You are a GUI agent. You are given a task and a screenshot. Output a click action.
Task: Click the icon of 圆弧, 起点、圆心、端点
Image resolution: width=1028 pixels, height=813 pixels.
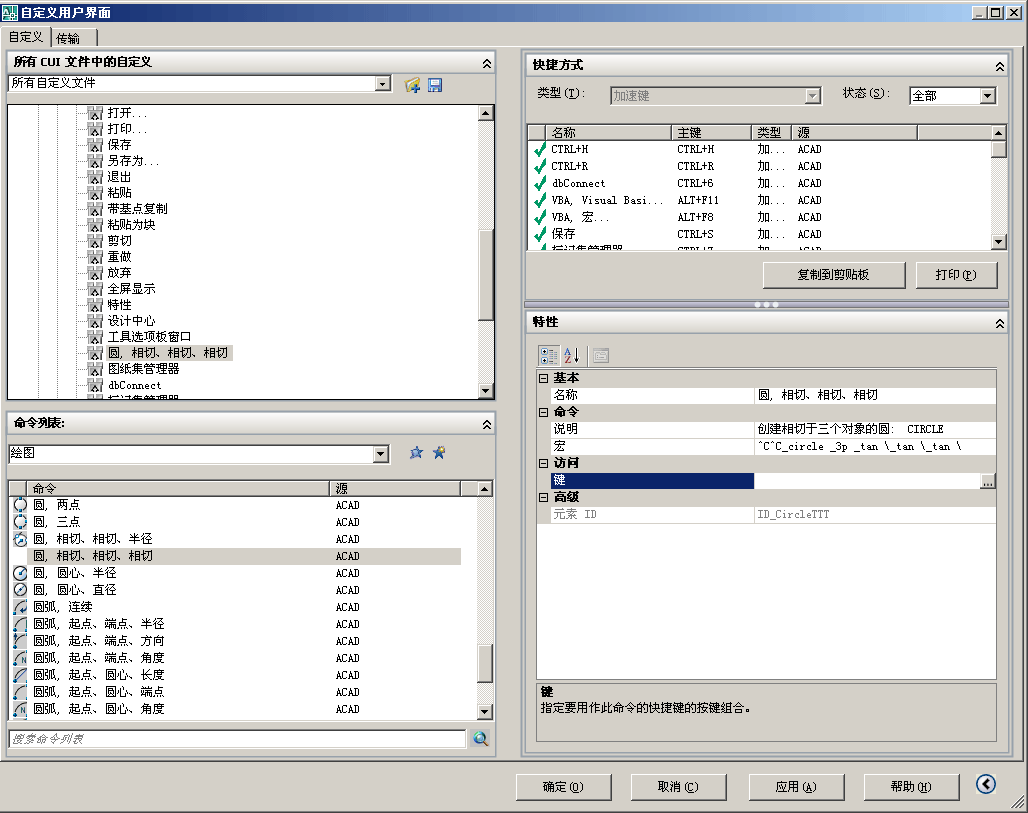(x=20, y=692)
